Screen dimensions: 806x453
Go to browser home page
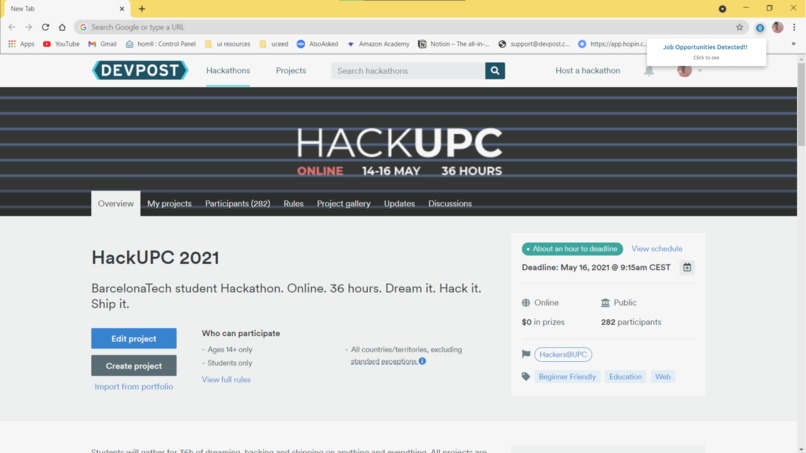point(62,27)
